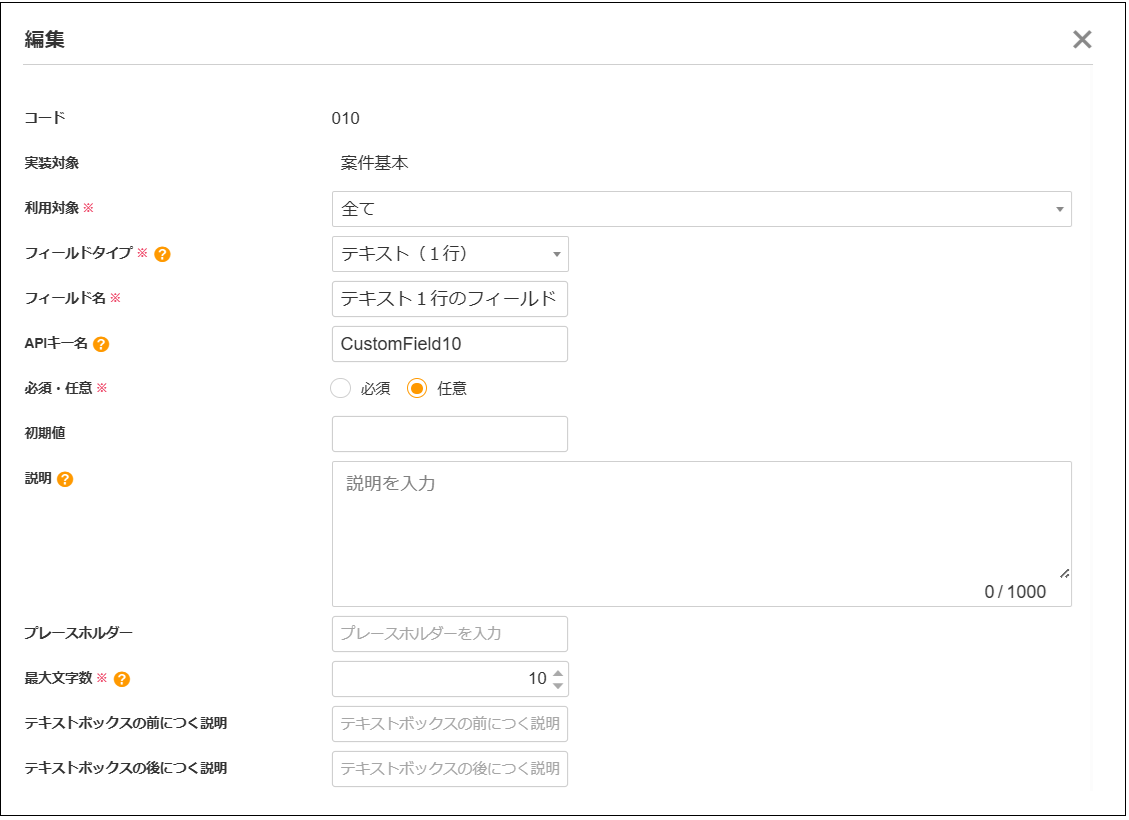Click the フィールド名 text input

(x=450, y=299)
